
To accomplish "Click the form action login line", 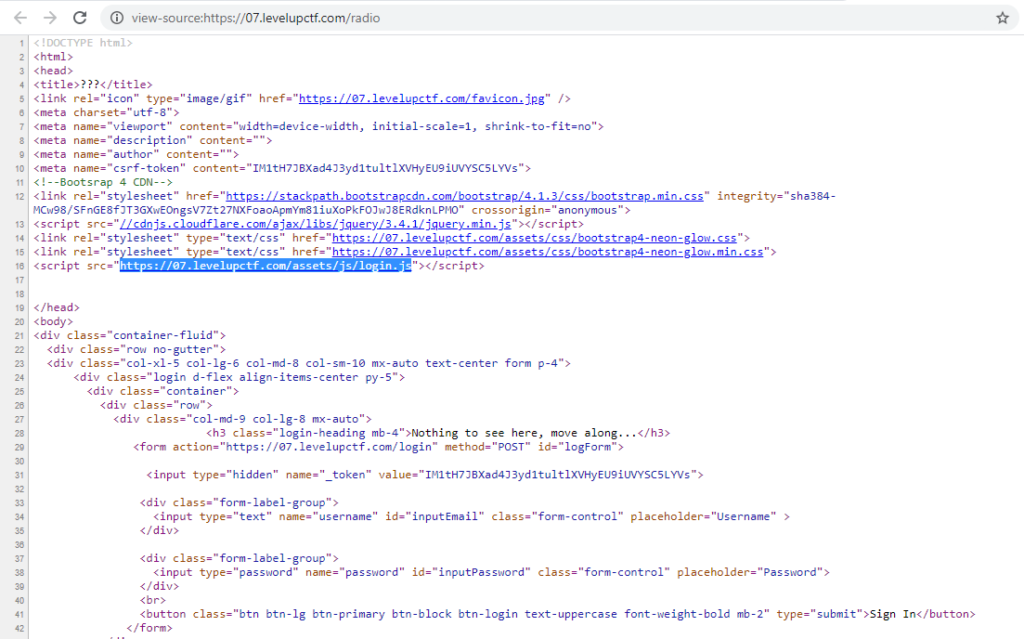I will click(x=379, y=447).
